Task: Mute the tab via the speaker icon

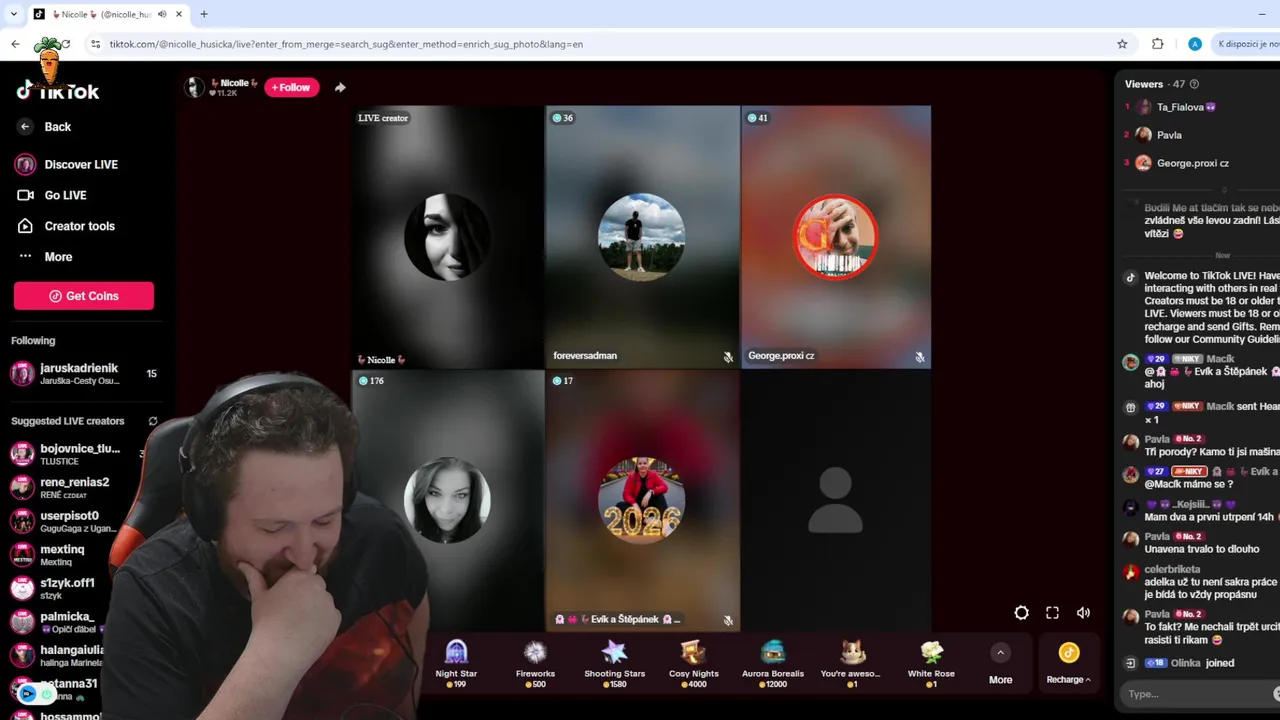Action: pos(162,14)
